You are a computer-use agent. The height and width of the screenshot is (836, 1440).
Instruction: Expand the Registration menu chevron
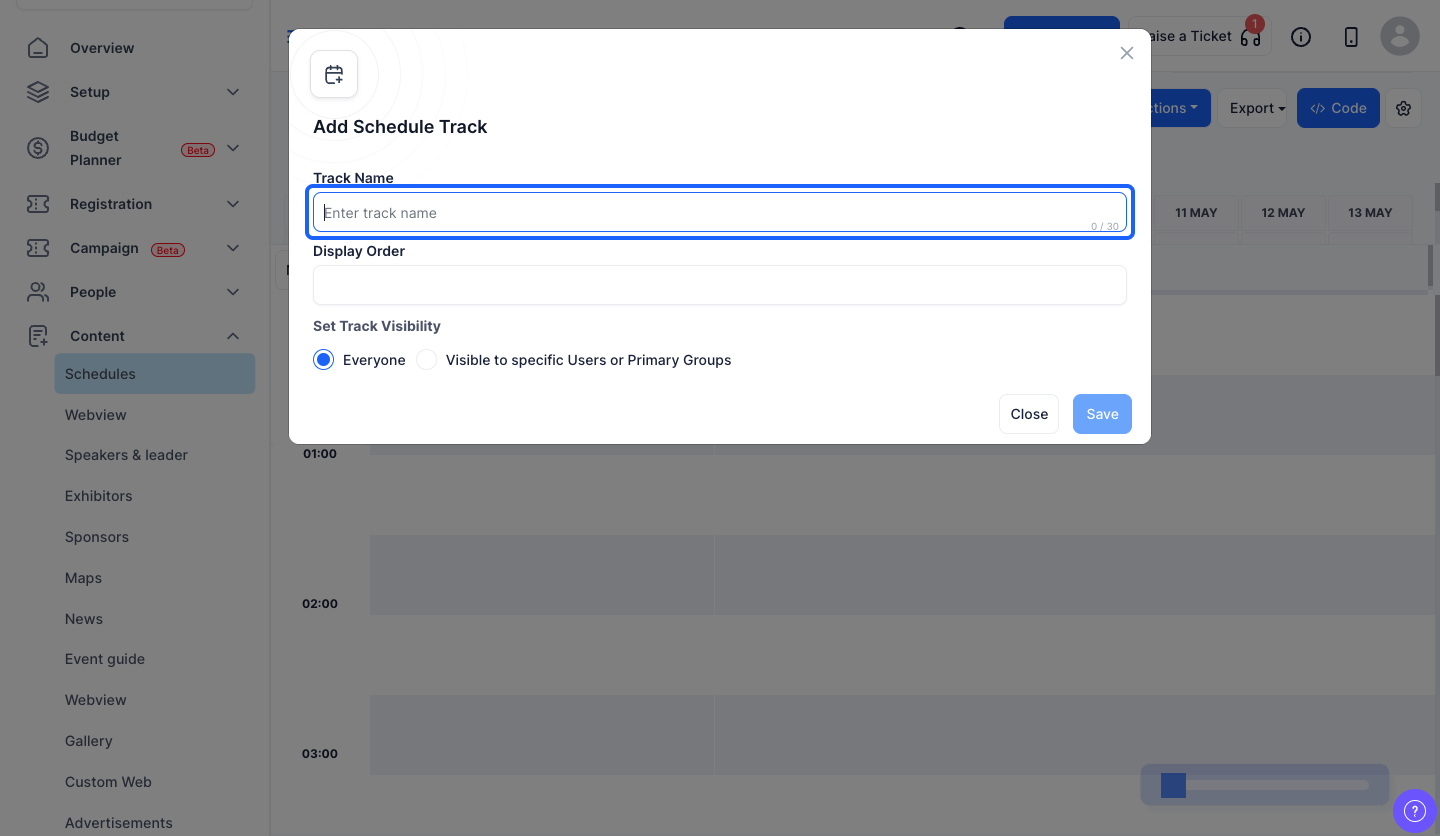click(233, 204)
